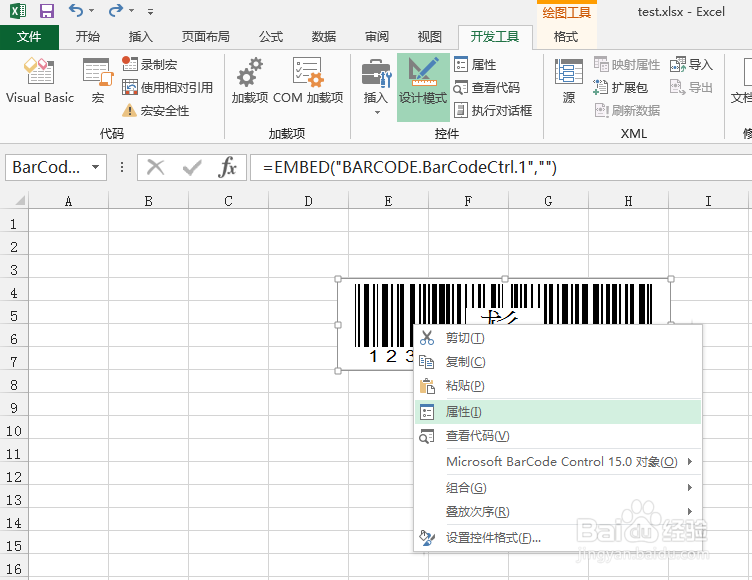
Task: Click the Excel application icon
Action: click(x=18, y=11)
